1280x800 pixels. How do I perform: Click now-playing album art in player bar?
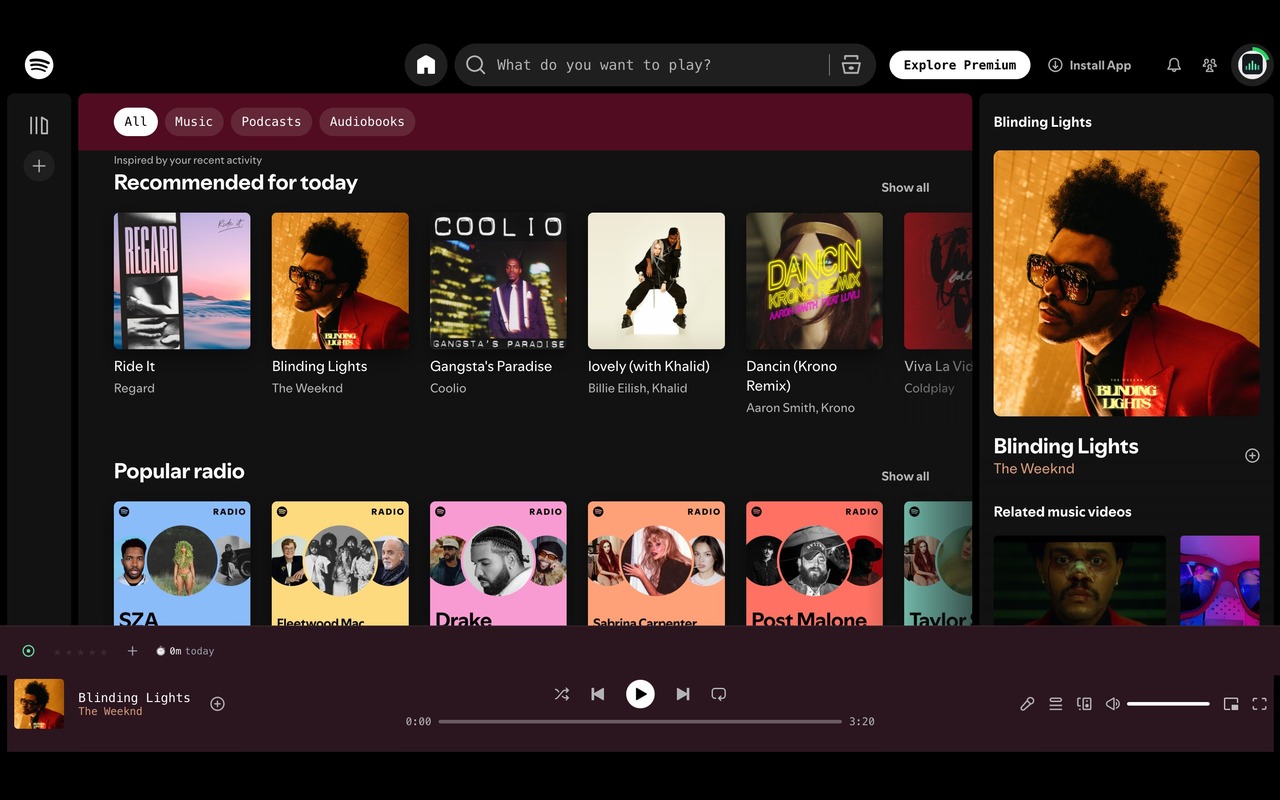pyautogui.click(x=39, y=704)
